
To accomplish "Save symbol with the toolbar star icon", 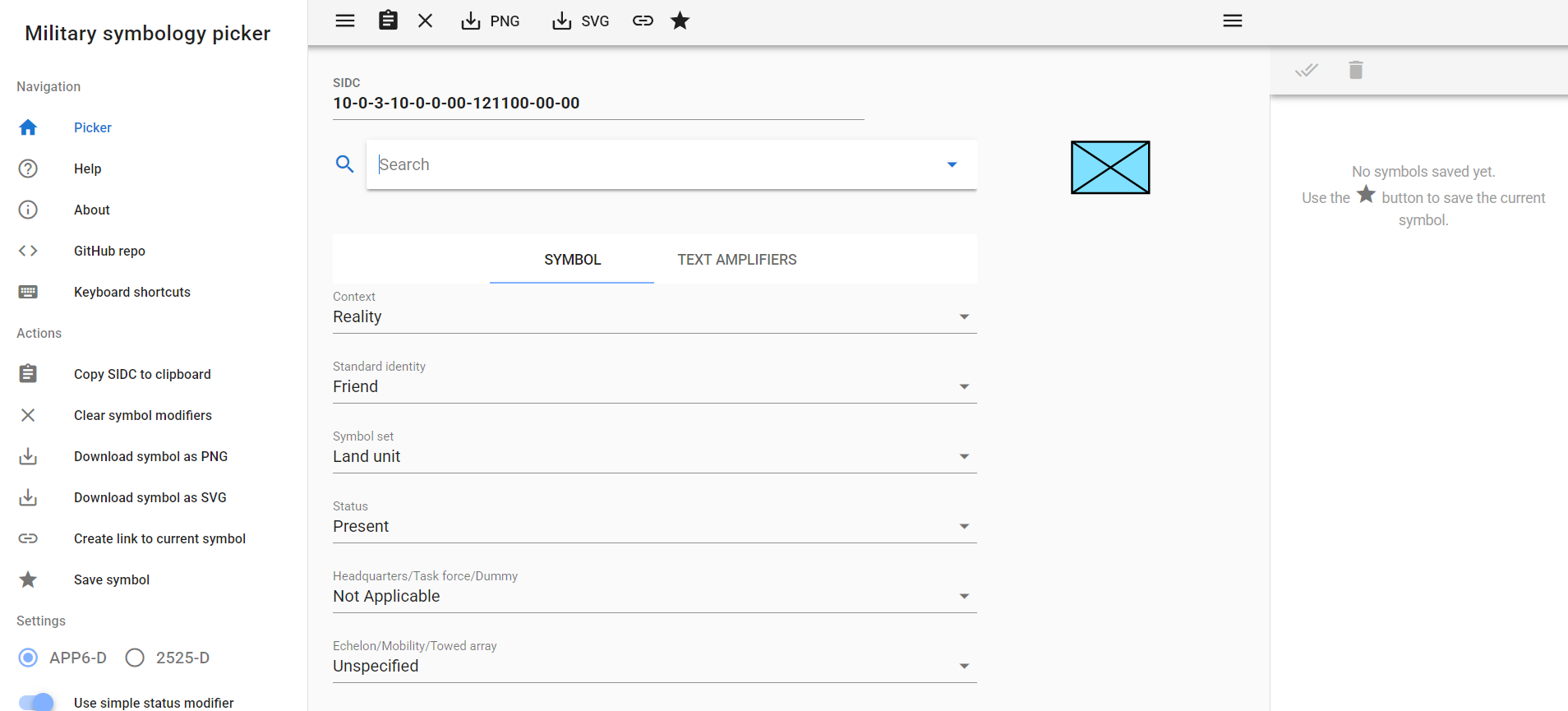I will coord(680,21).
